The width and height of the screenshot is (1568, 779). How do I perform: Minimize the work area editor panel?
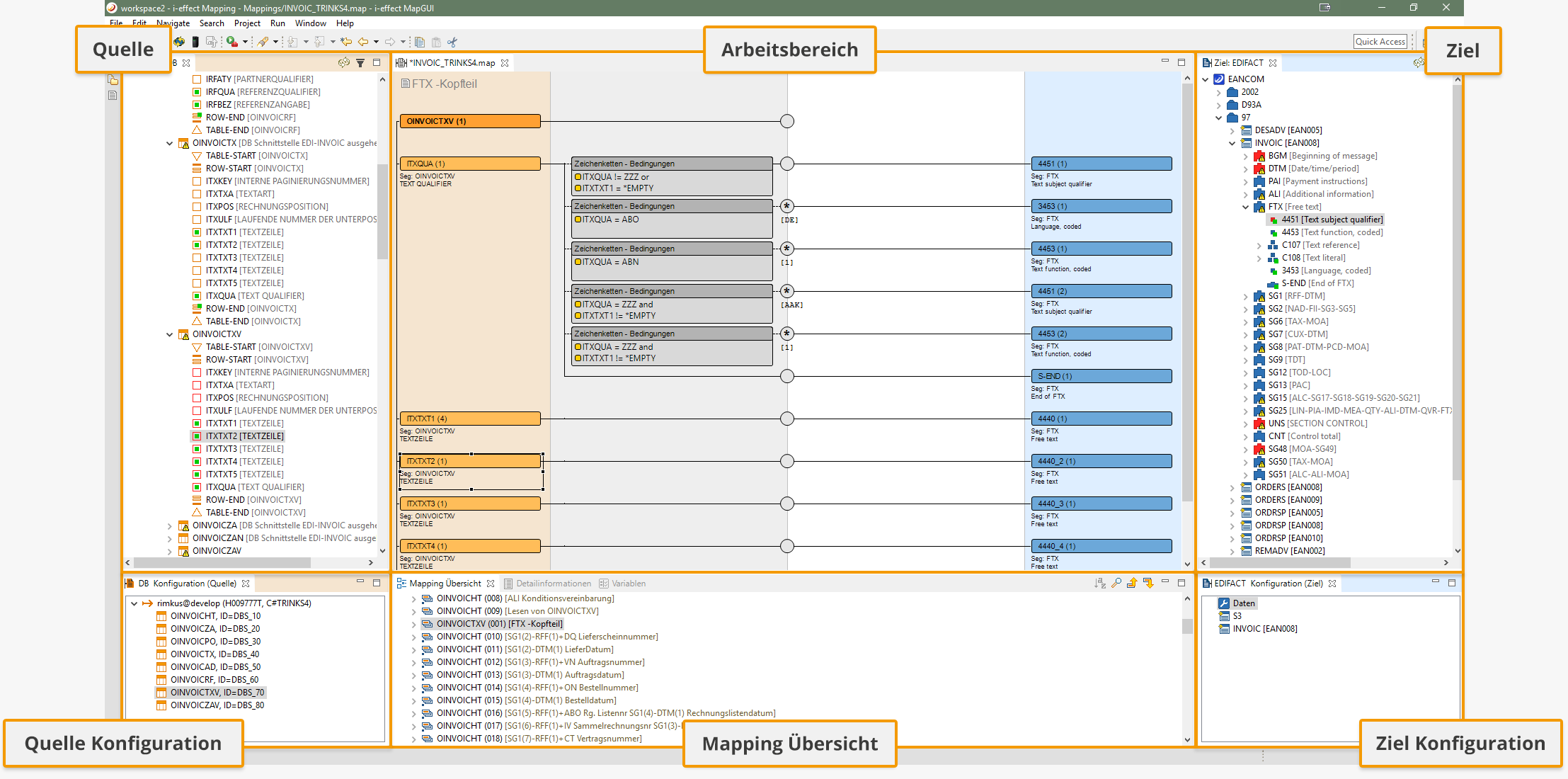pyautogui.click(x=1165, y=62)
